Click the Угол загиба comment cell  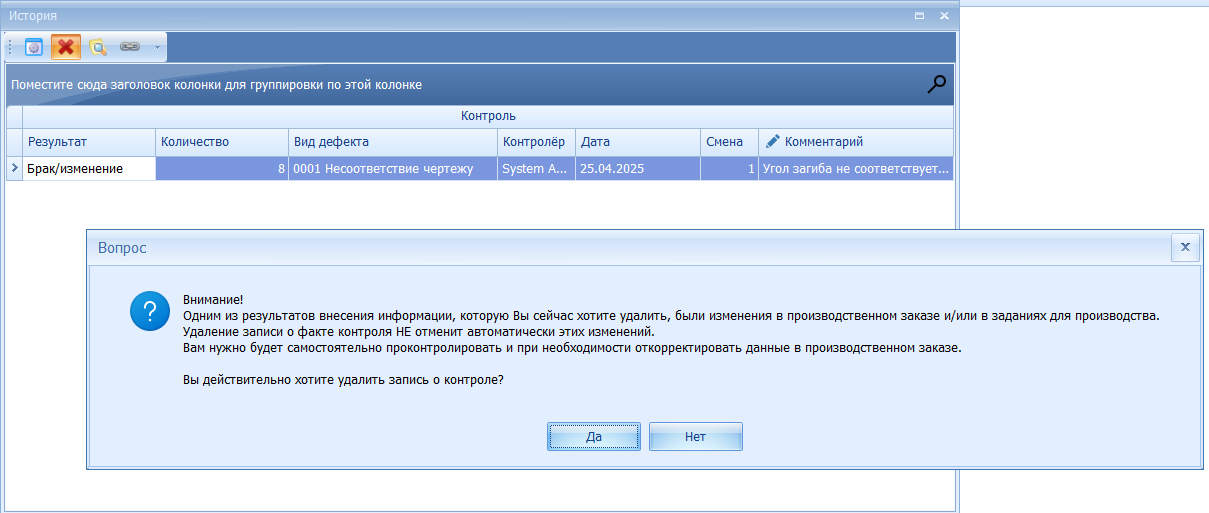tap(856, 169)
